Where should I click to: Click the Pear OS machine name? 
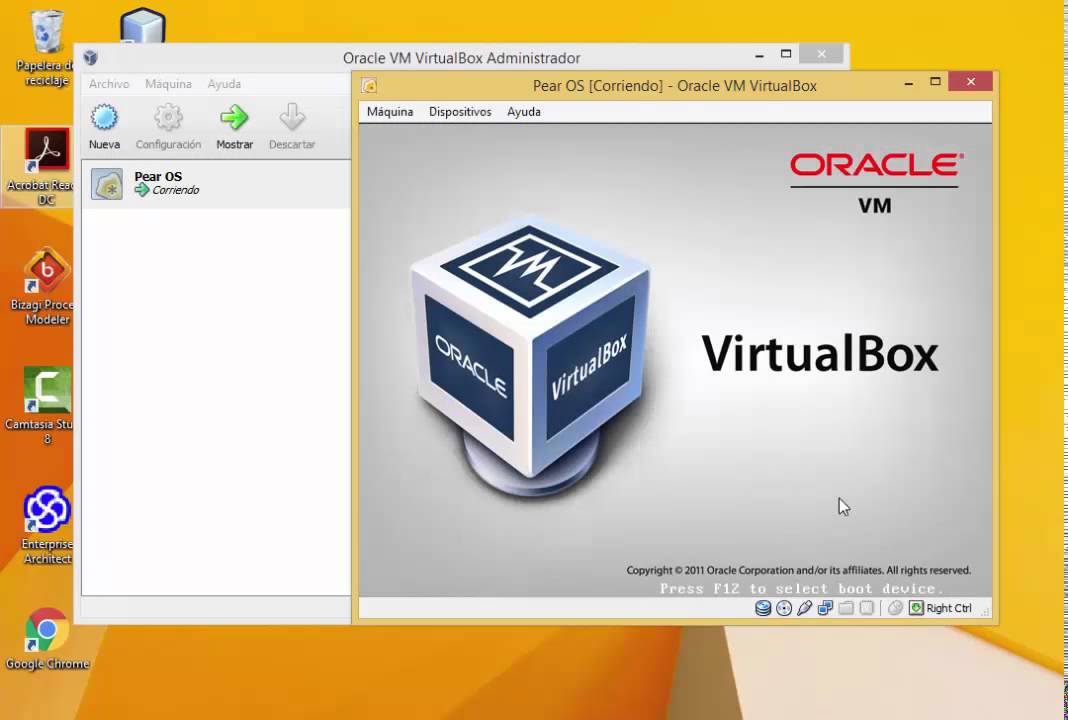coord(158,176)
